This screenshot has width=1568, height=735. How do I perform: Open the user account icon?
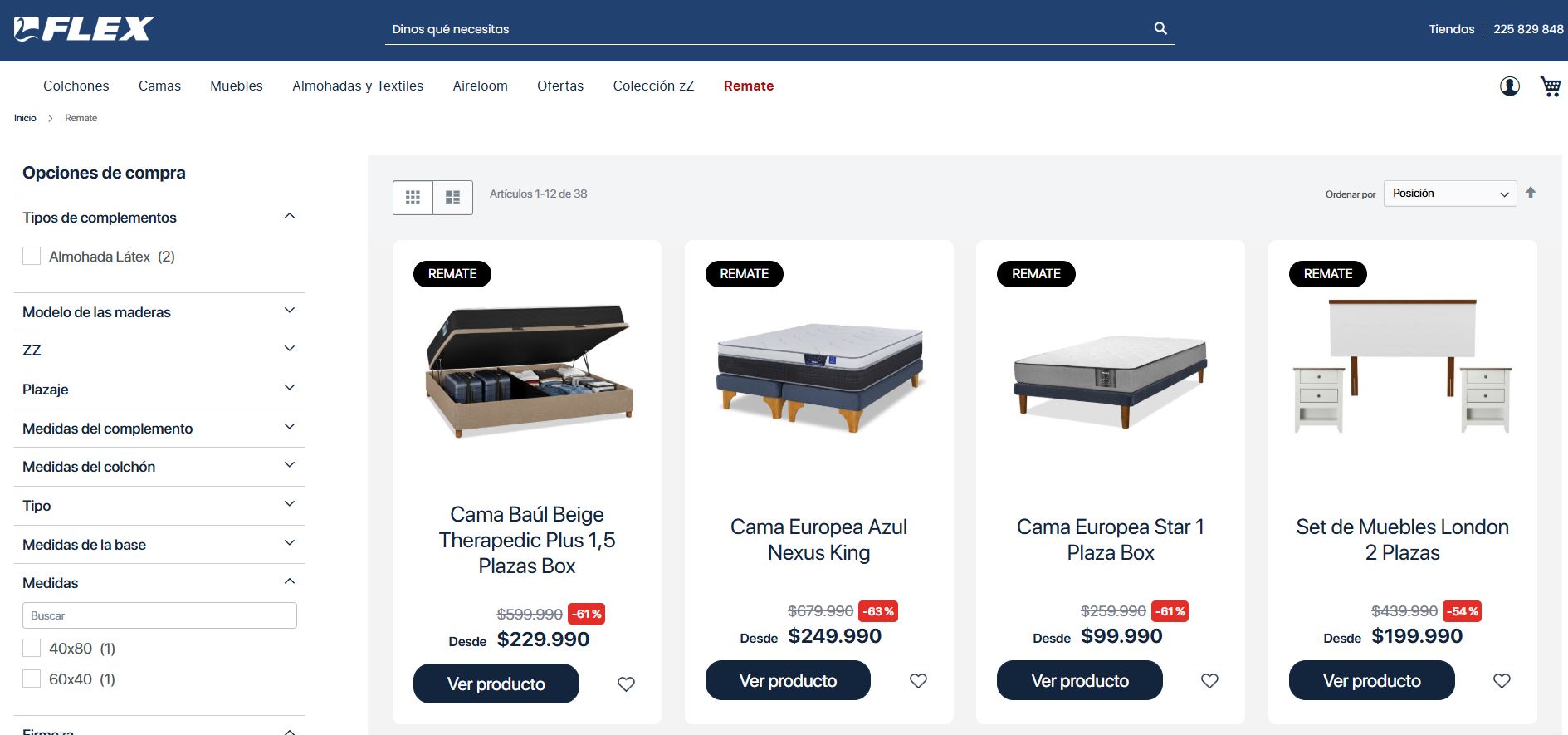[1509, 86]
